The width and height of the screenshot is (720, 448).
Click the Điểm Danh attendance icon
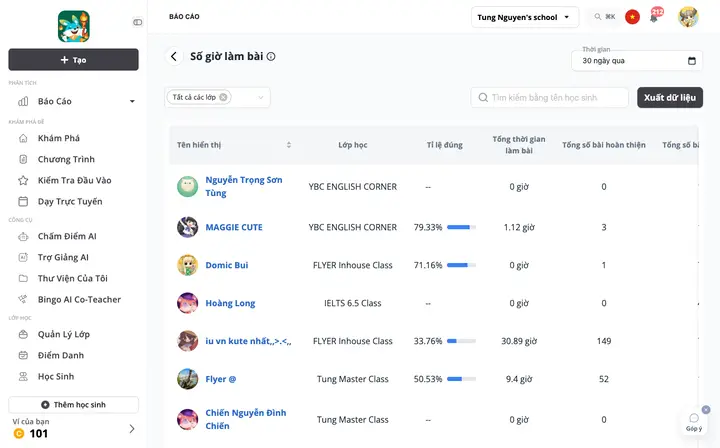[x=23, y=355]
